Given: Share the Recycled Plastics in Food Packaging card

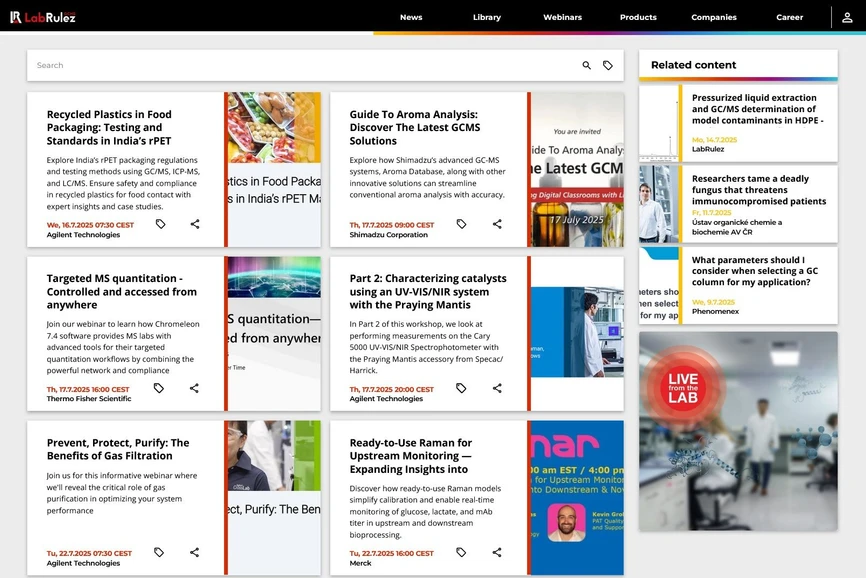Looking at the screenshot, I should tap(195, 224).
